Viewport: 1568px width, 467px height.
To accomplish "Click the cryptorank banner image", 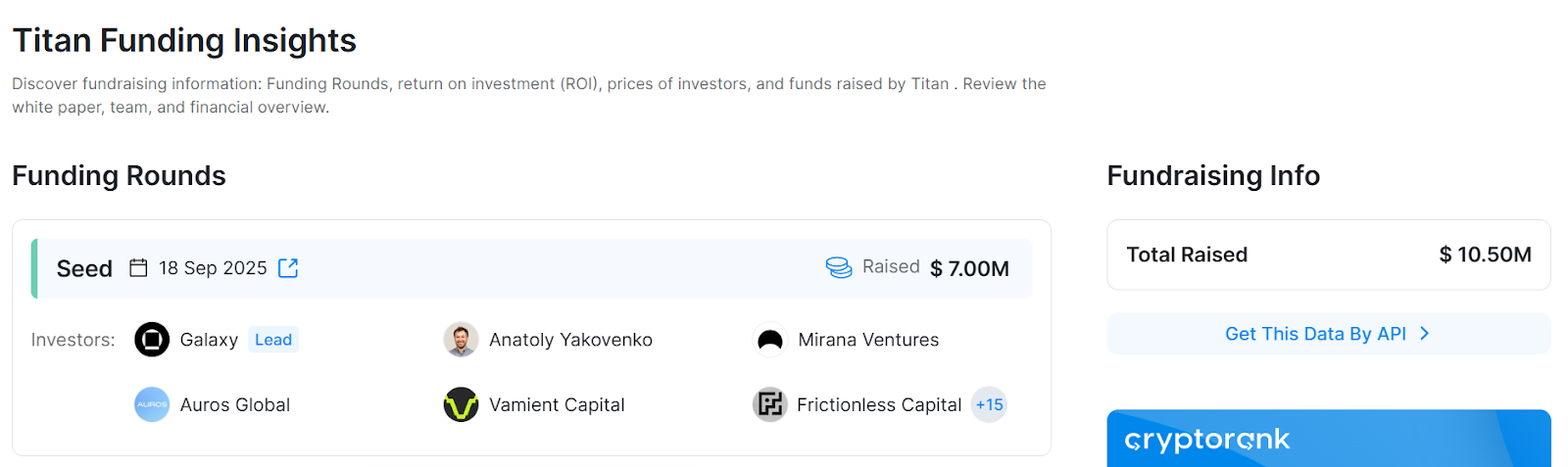I will tap(1328, 439).
